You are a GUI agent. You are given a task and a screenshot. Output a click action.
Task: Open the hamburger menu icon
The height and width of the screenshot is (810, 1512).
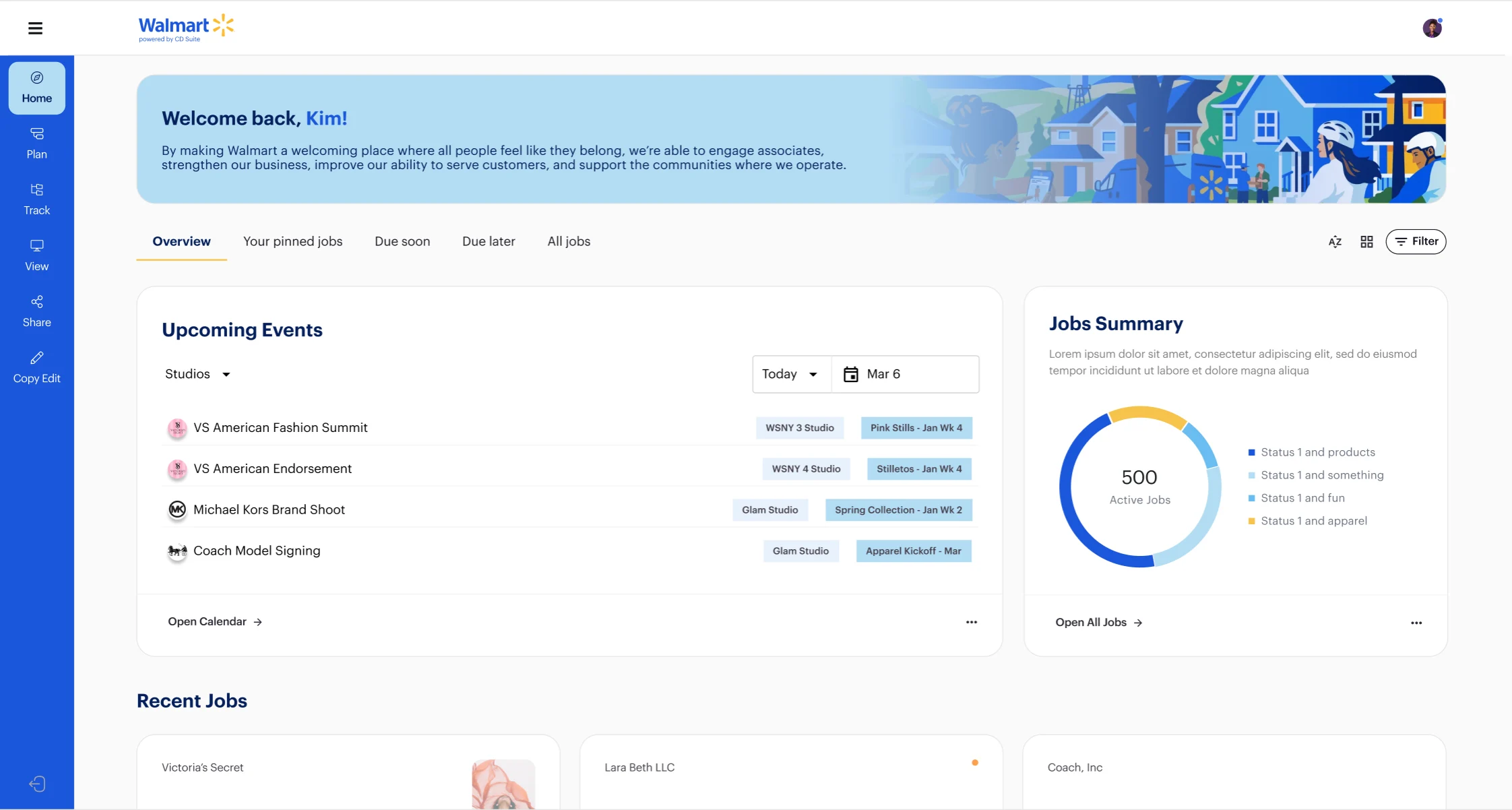pos(35,28)
